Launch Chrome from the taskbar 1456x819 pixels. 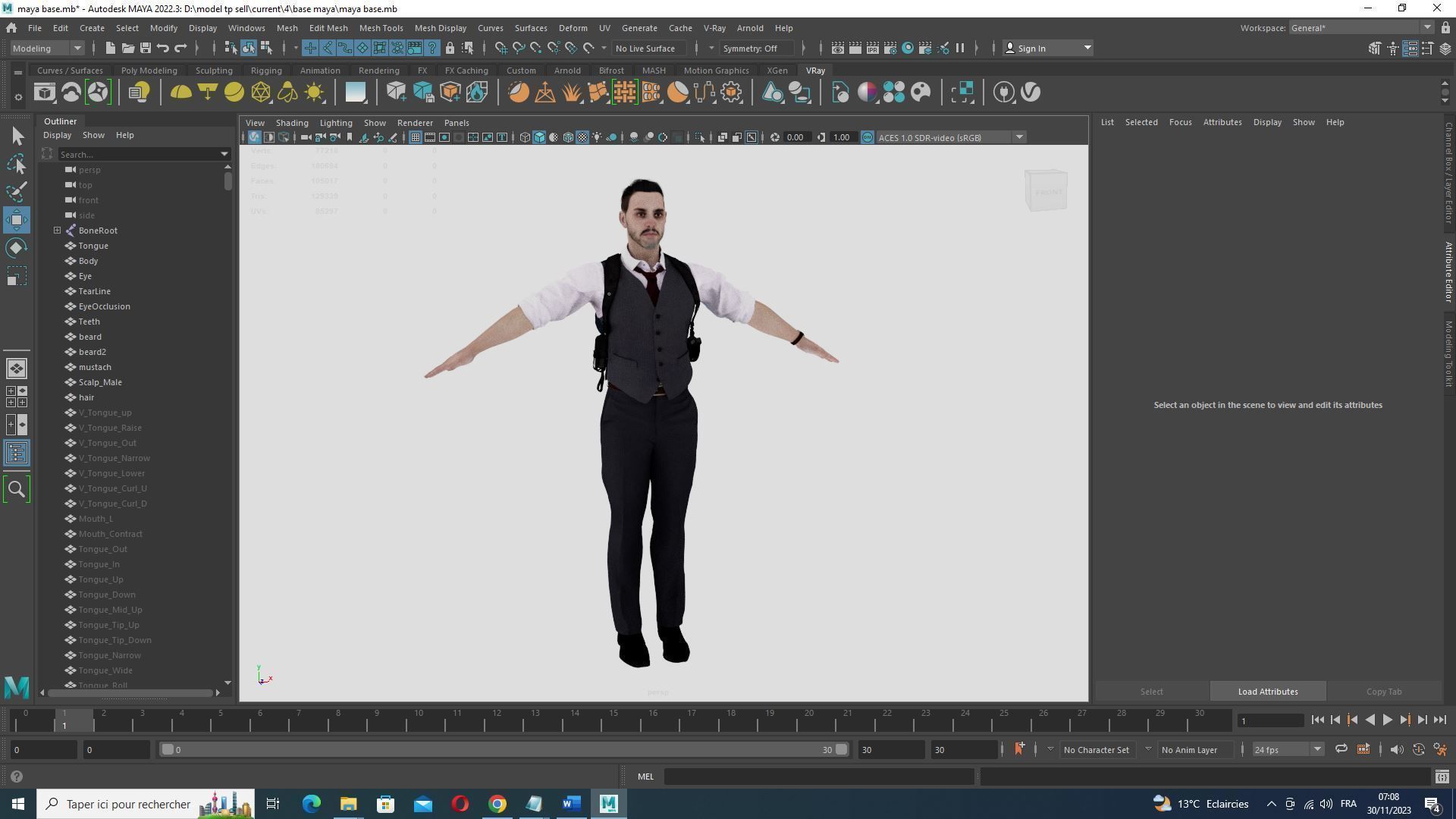pyautogui.click(x=497, y=804)
